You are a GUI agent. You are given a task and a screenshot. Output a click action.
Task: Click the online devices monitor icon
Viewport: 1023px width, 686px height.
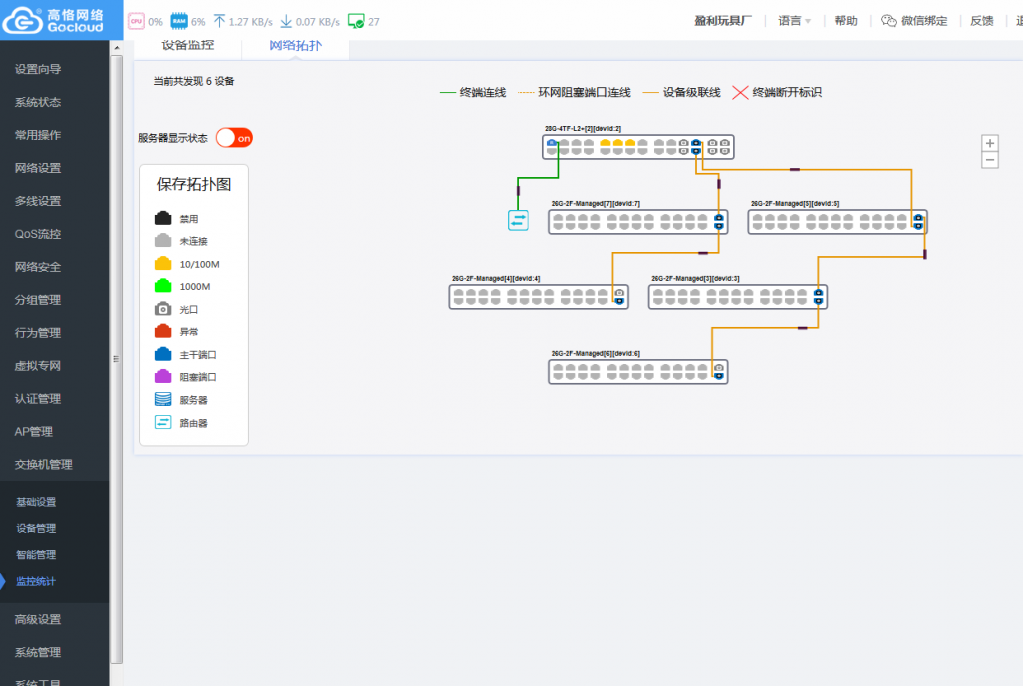(x=355, y=21)
